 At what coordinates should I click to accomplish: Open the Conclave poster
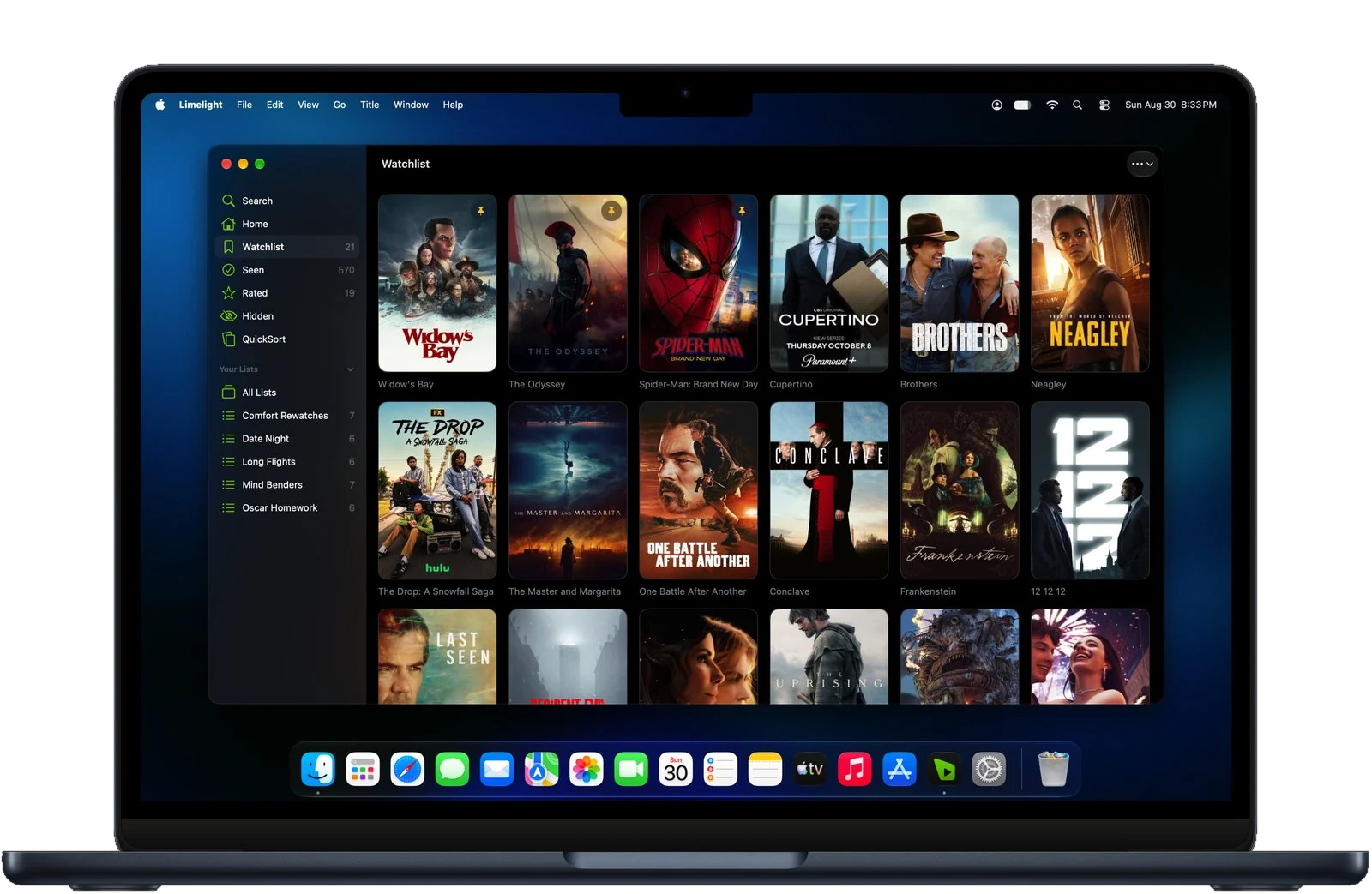[x=828, y=490]
